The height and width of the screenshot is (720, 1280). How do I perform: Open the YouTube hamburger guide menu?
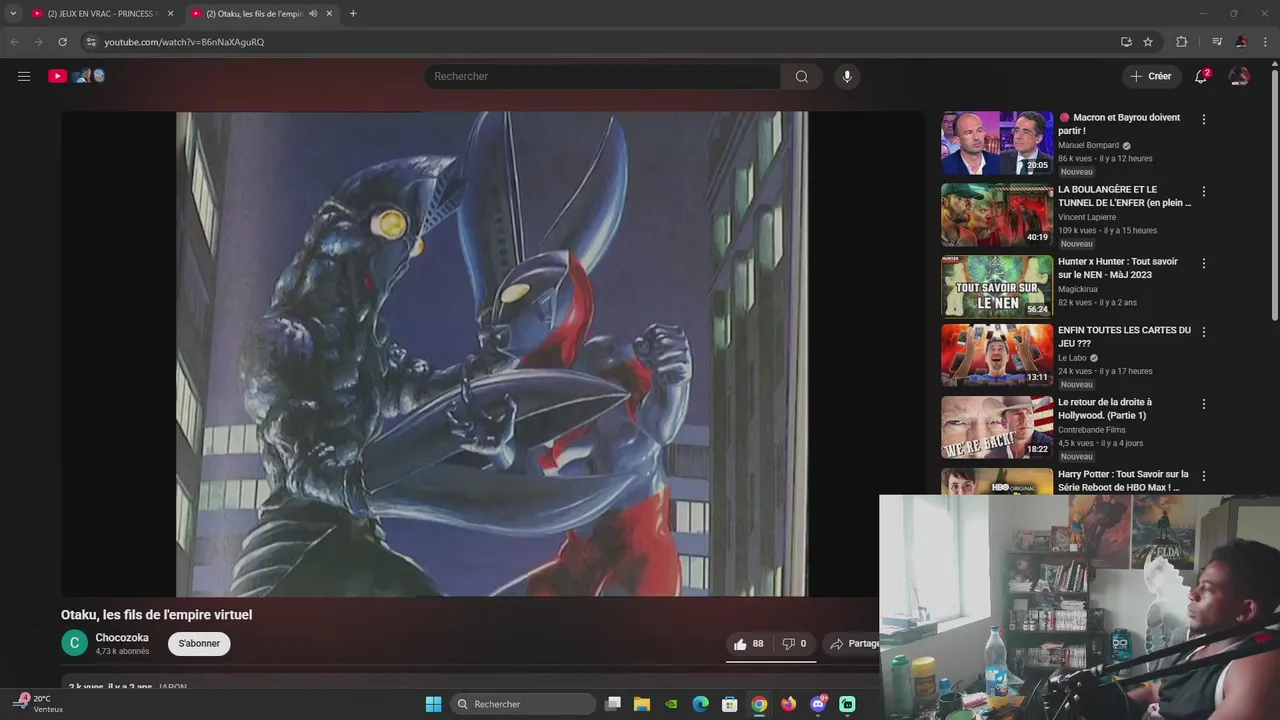(x=24, y=76)
